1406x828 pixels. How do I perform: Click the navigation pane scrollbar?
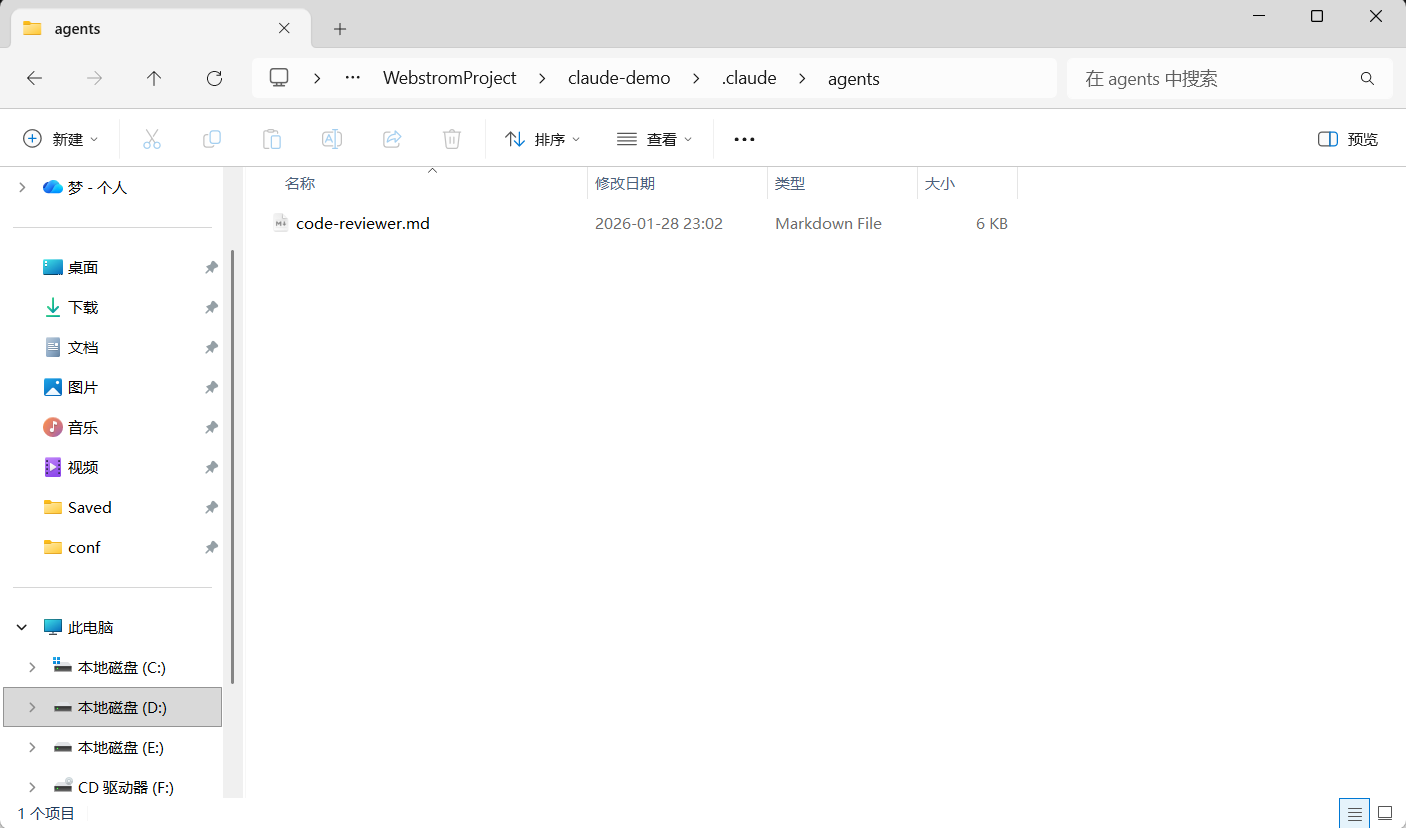(x=233, y=467)
